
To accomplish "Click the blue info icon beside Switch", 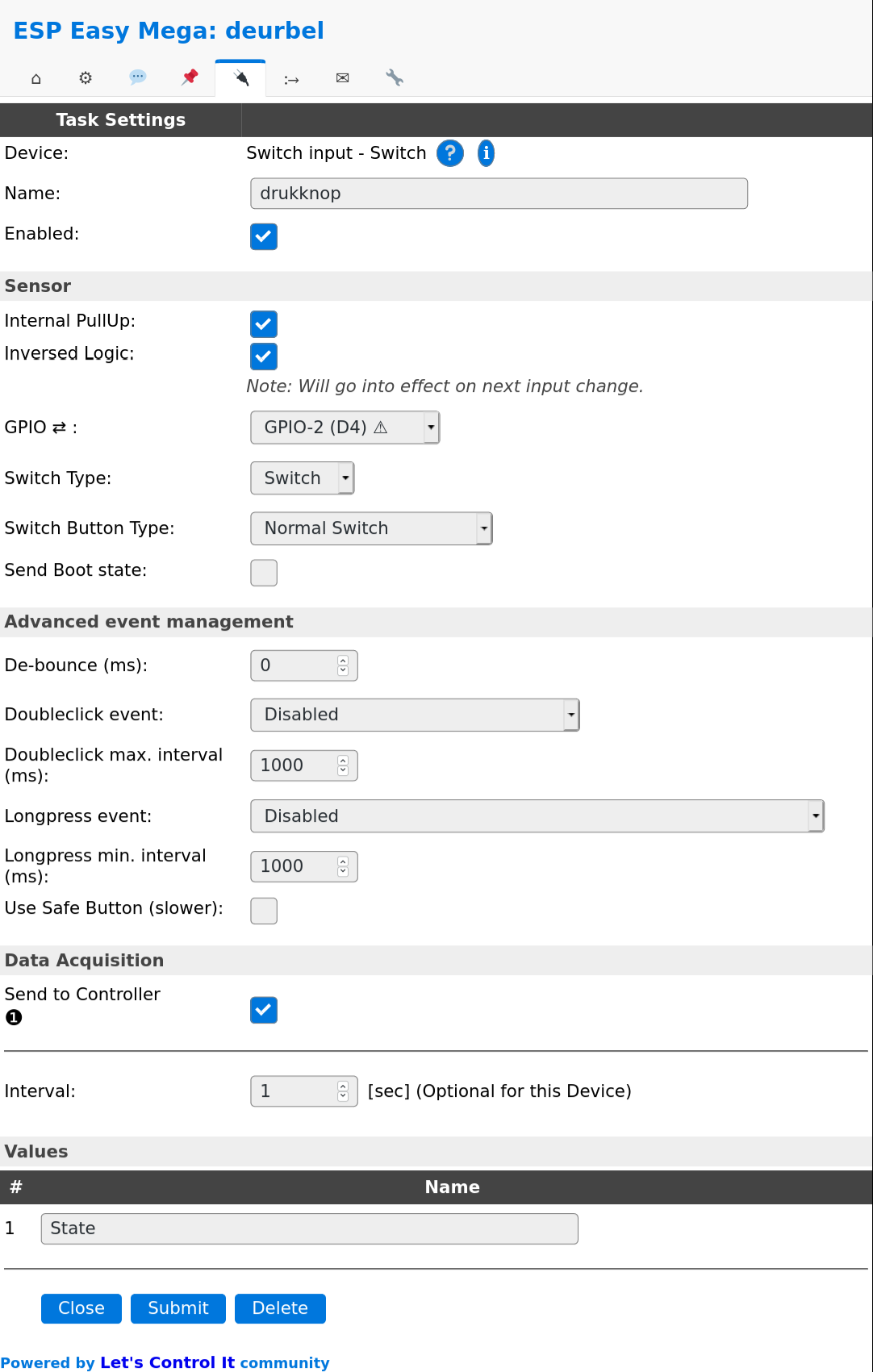I will click(486, 153).
